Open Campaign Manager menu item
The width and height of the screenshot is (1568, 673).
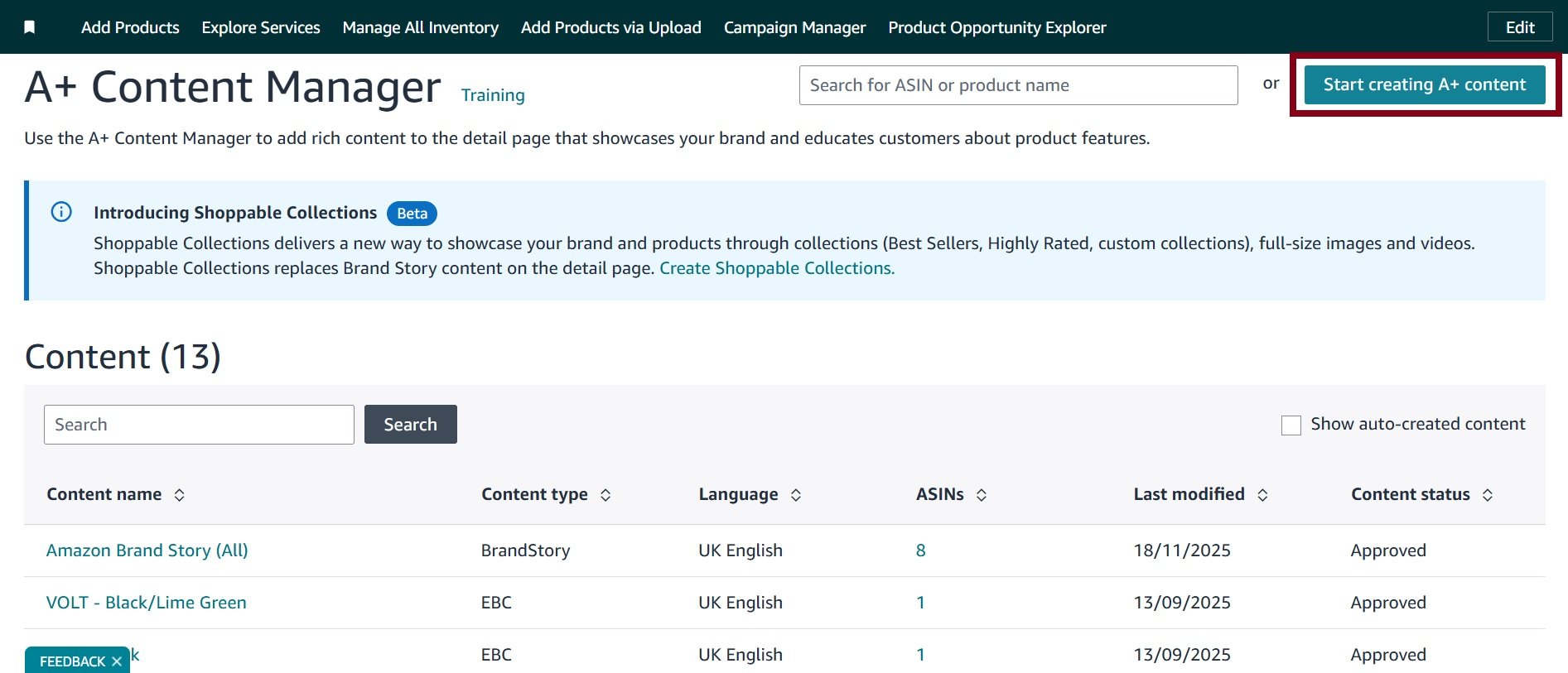(794, 27)
